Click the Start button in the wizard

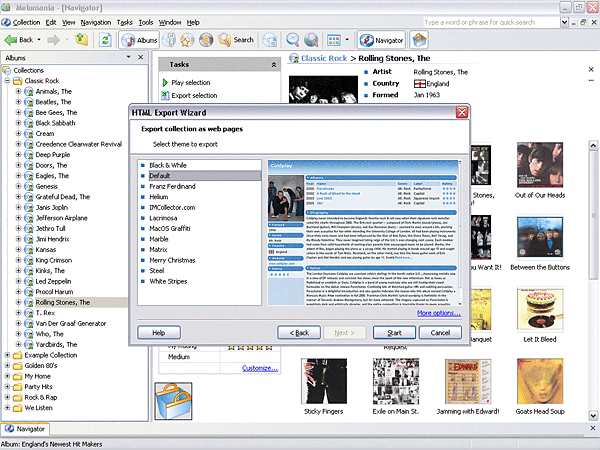coord(394,333)
